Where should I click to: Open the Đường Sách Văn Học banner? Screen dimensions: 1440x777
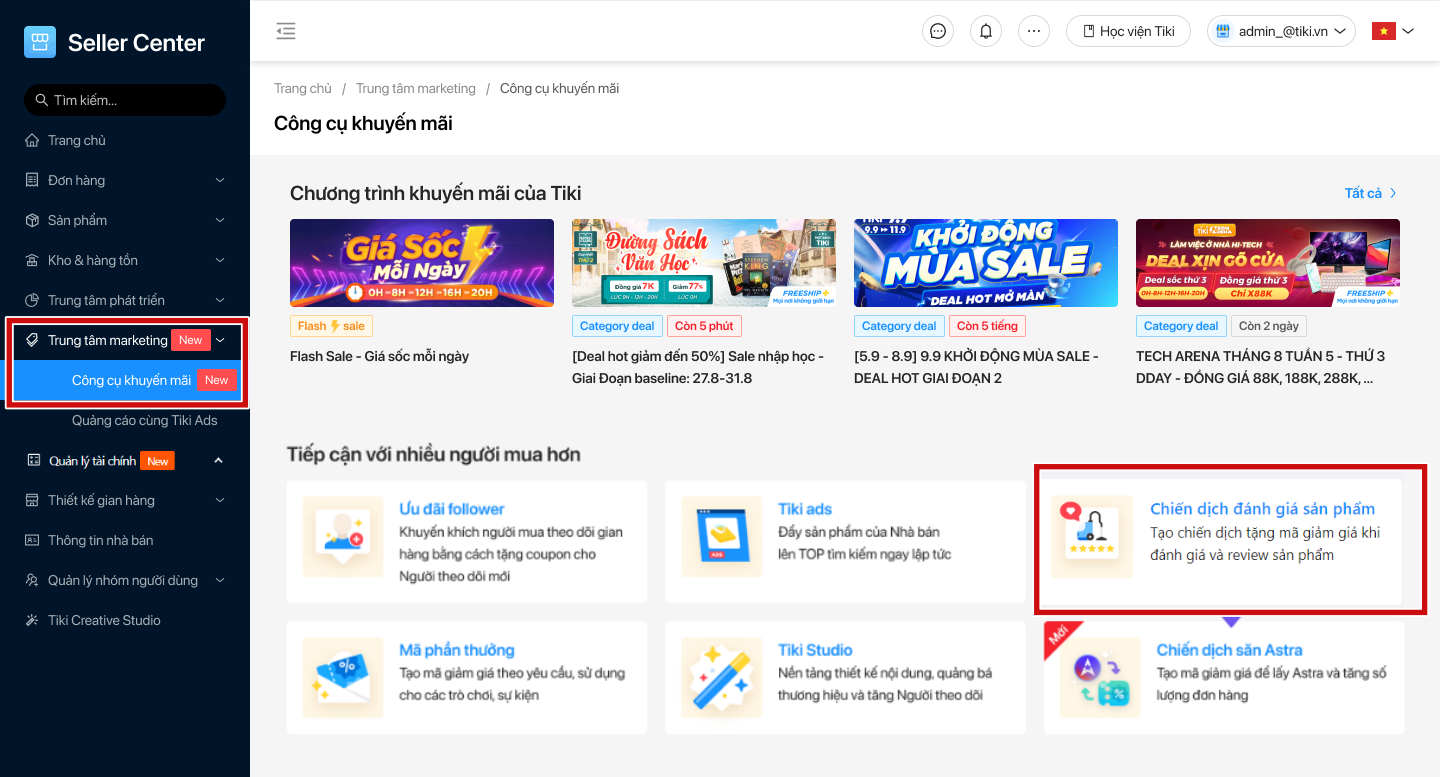(x=704, y=263)
